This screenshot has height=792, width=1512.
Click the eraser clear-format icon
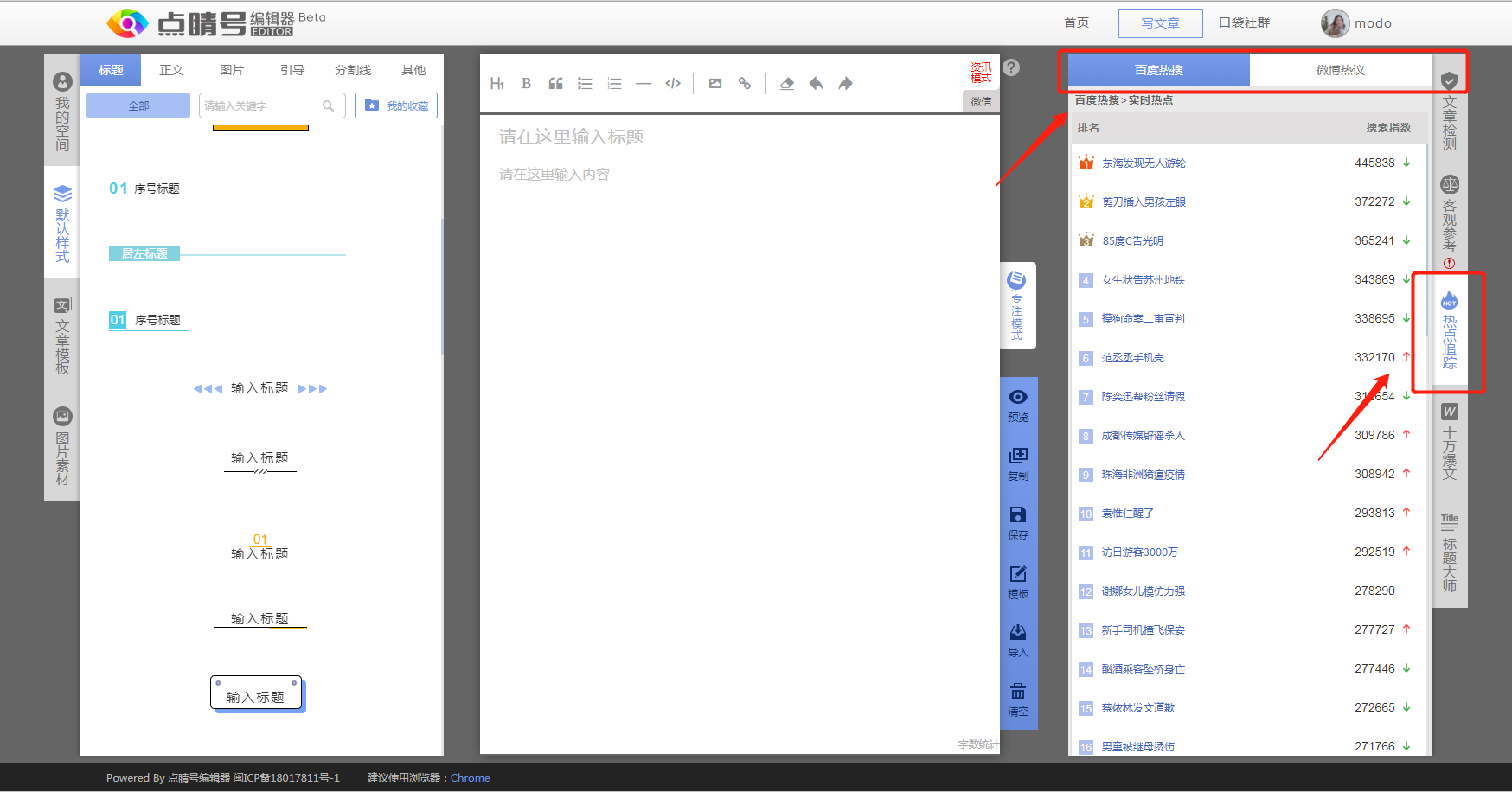tap(786, 84)
